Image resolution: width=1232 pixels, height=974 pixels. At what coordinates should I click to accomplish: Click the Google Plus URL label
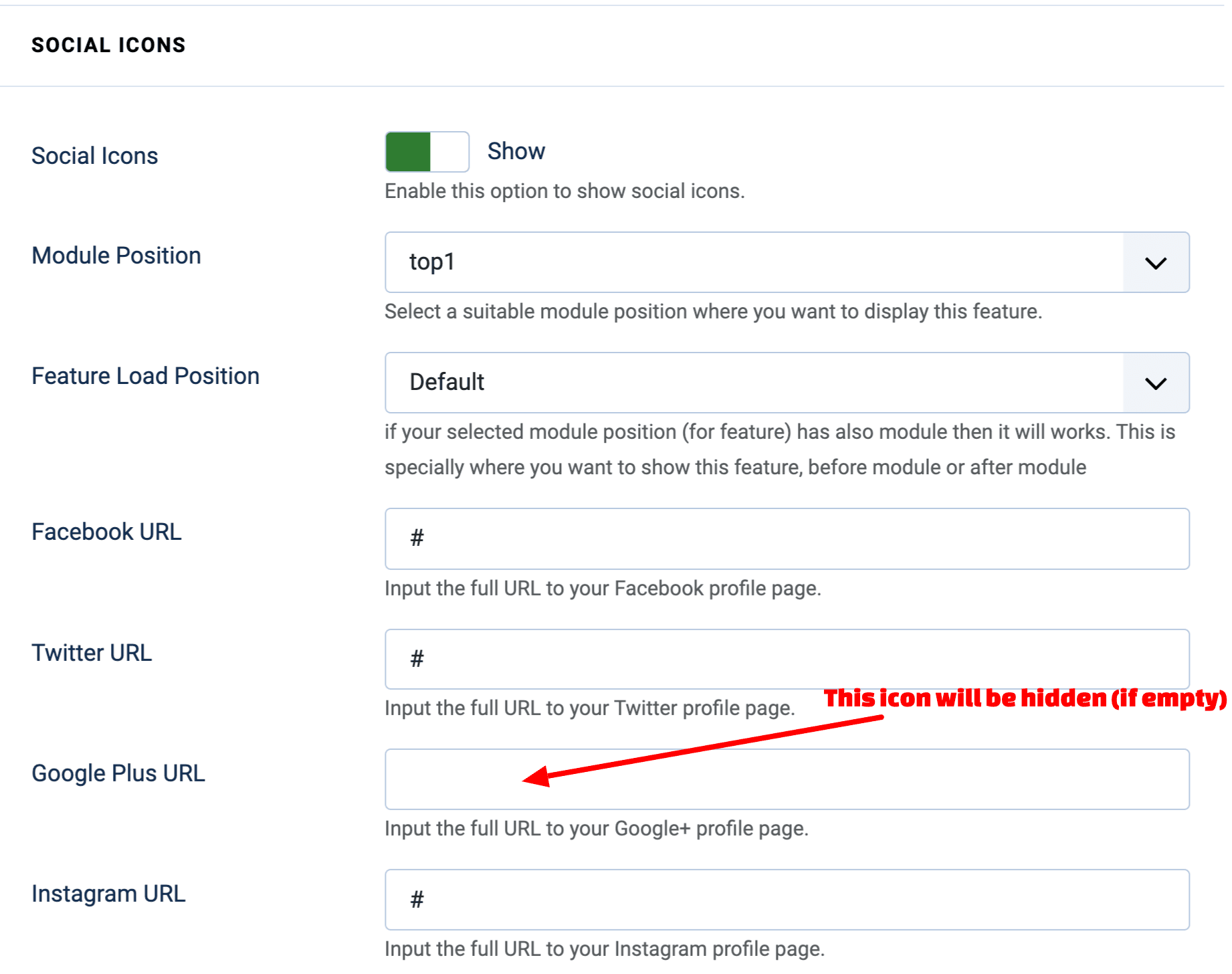coord(118,773)
